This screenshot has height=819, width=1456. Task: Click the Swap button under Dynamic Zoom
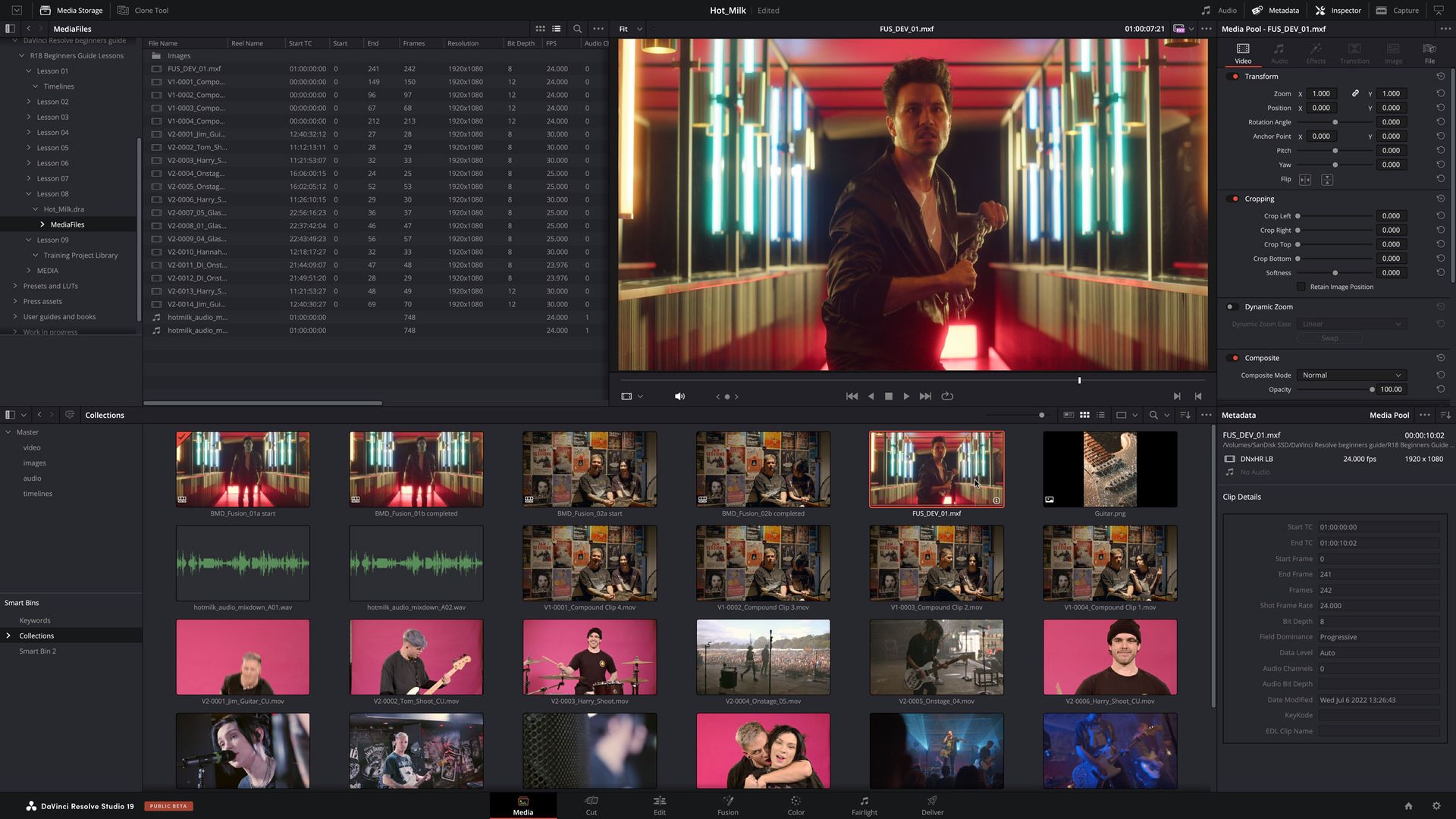point(1329,337)
